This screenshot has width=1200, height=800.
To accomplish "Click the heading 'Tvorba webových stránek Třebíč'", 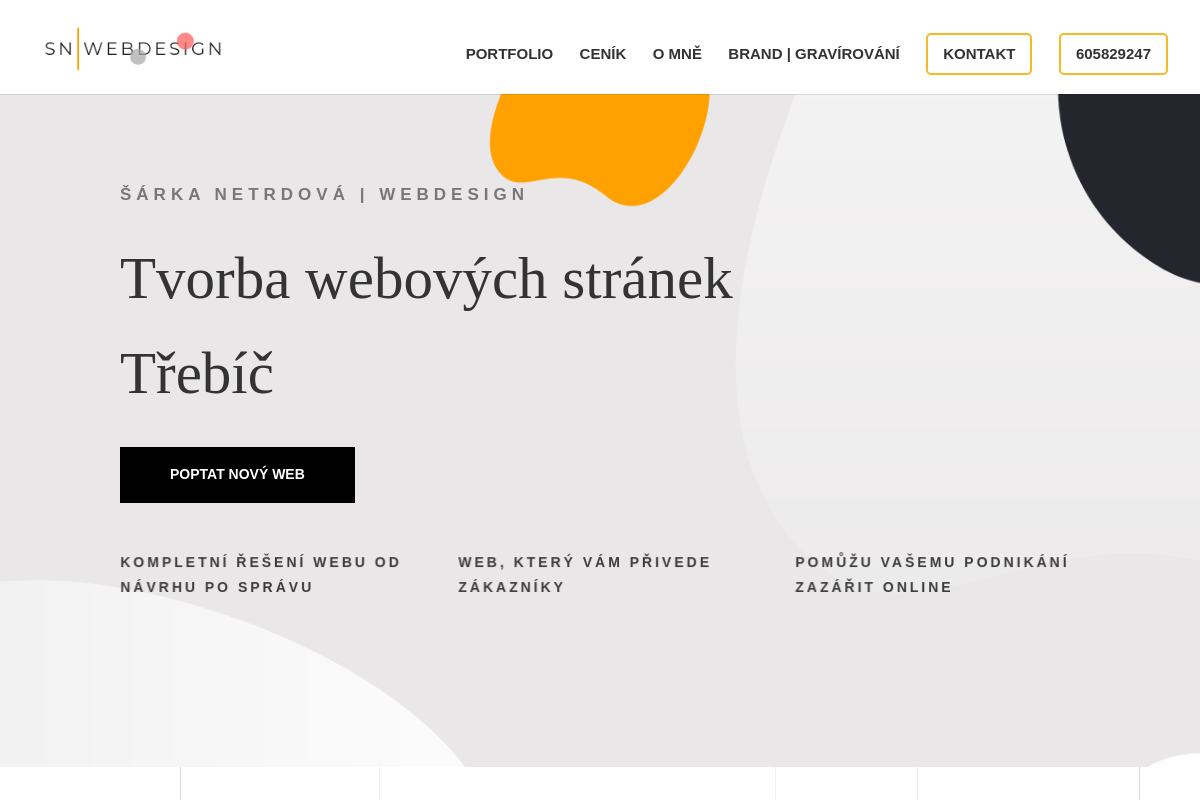I will tap(425, 325).
